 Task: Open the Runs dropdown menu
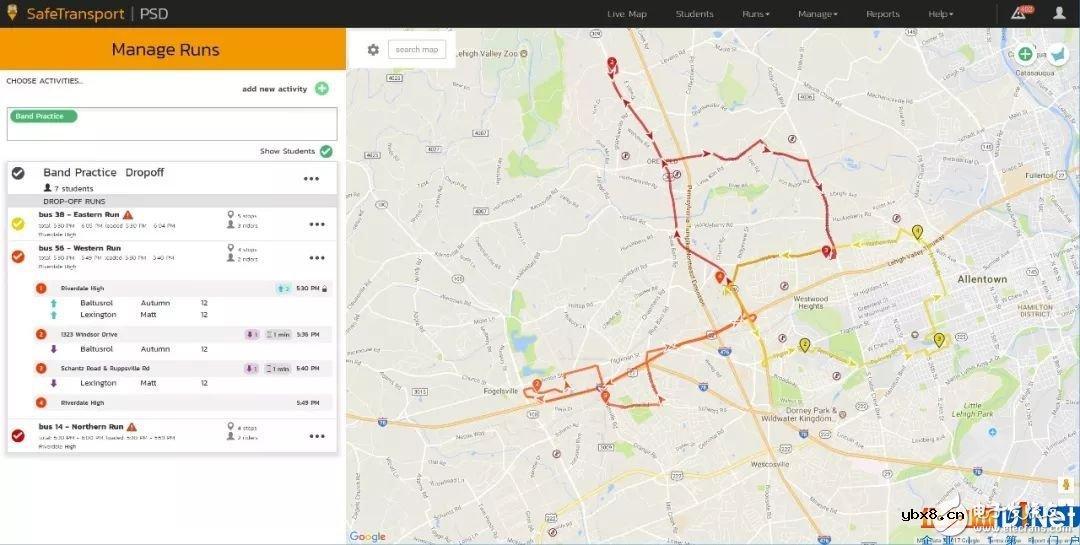pyautogui.click(x=755, y=14)
